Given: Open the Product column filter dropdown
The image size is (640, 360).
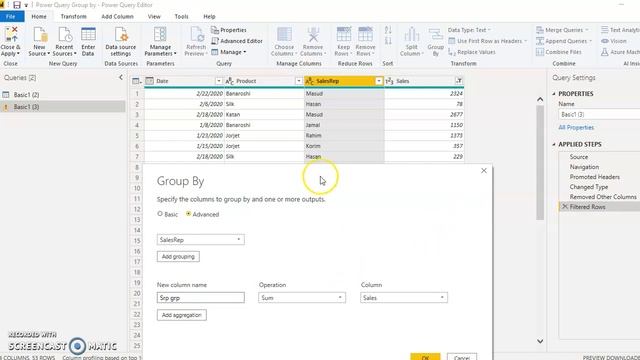Looking at the screenshot, I should tap(299, 81).
